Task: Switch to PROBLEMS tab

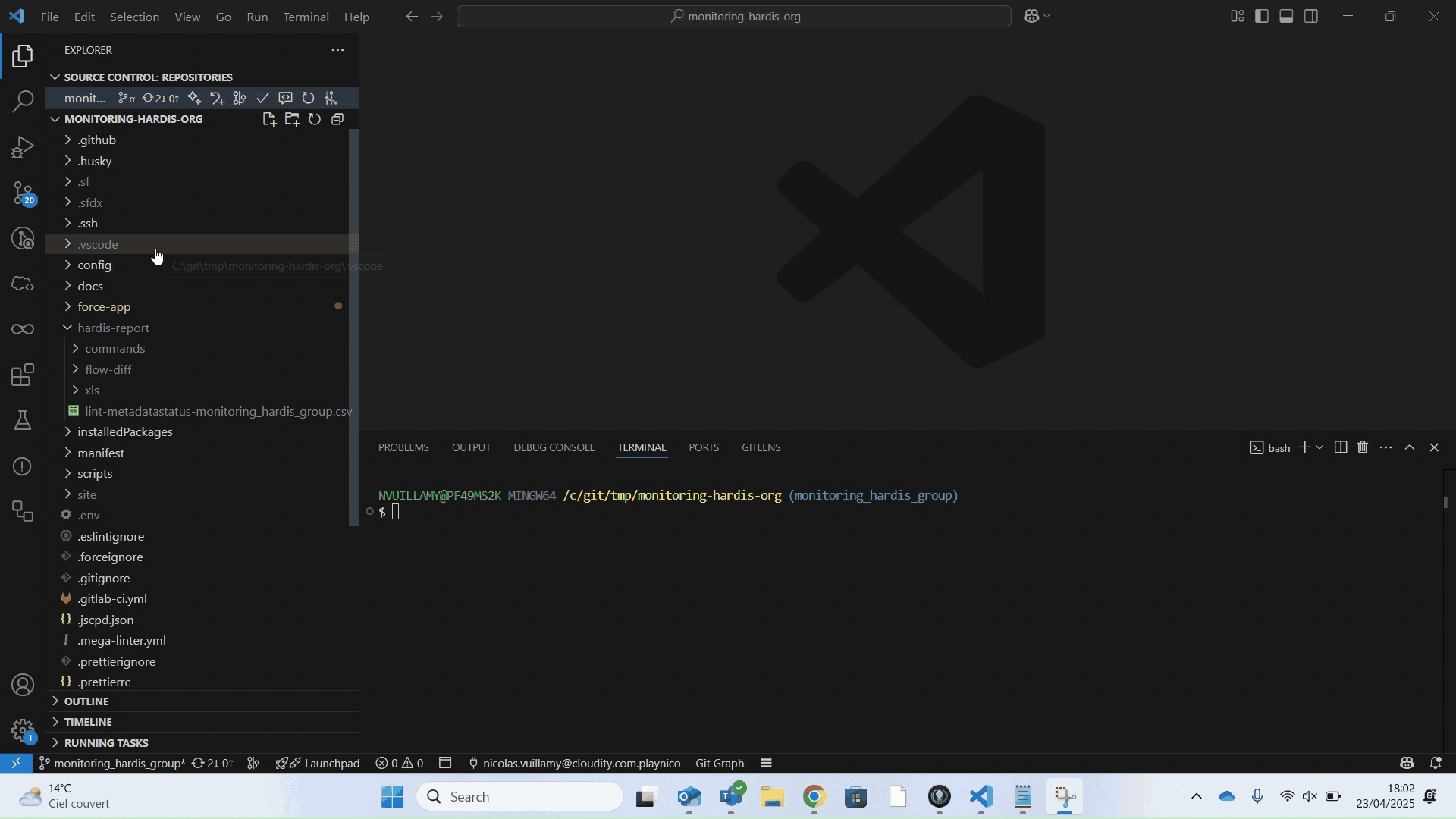Action: (x=403, y=447)
